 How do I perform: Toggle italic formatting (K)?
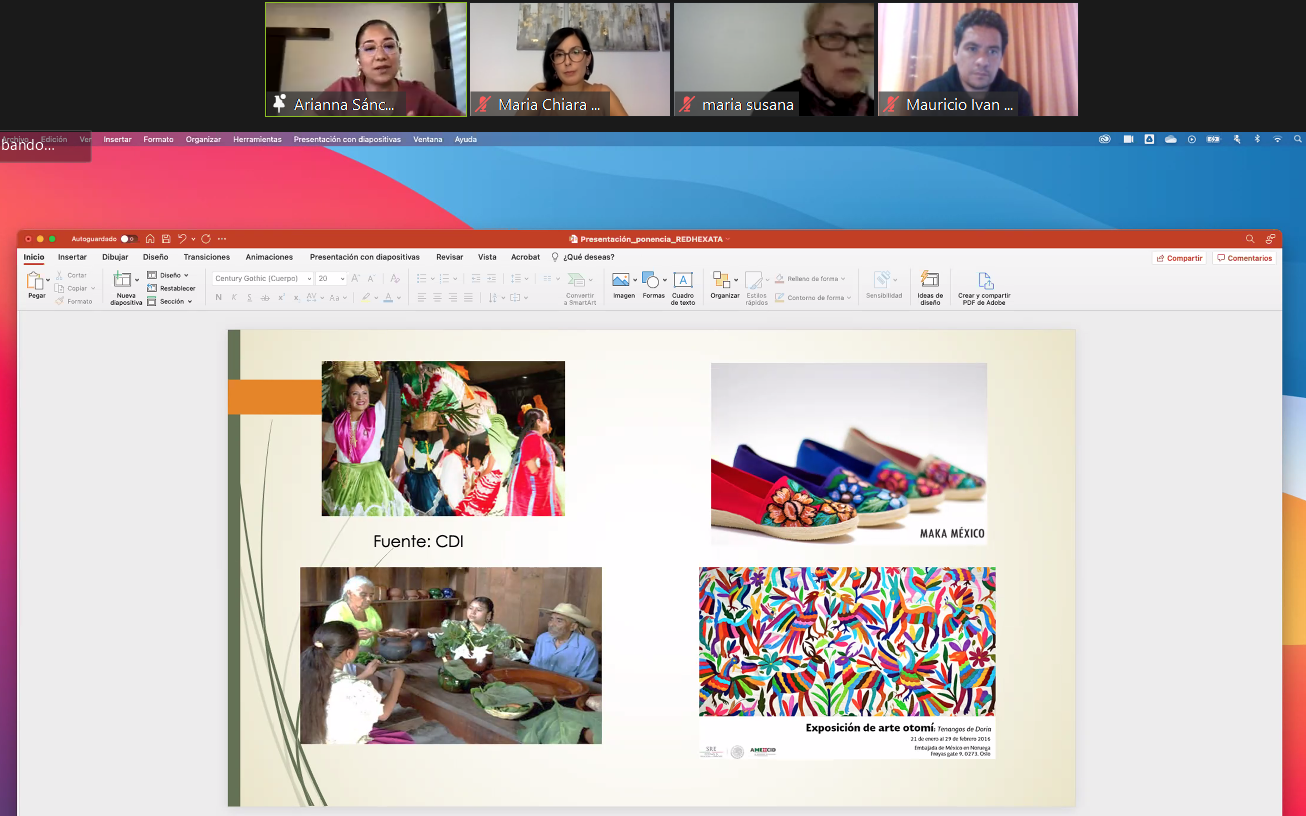(234, 297)
